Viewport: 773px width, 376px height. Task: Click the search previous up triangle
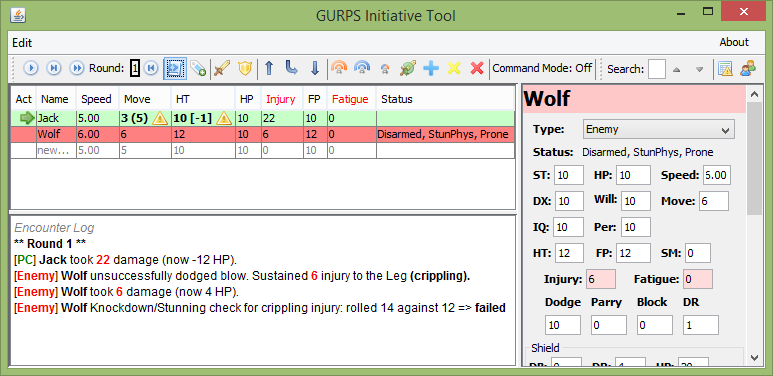point(676,69)
